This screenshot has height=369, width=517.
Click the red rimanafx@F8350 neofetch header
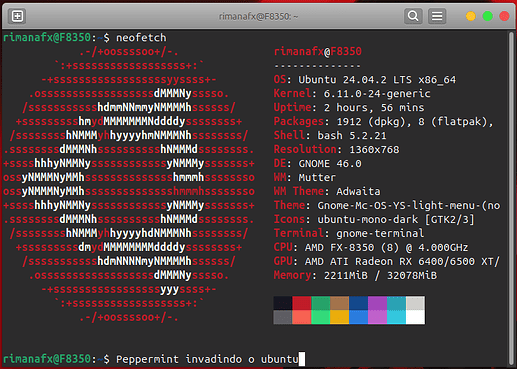317,52
